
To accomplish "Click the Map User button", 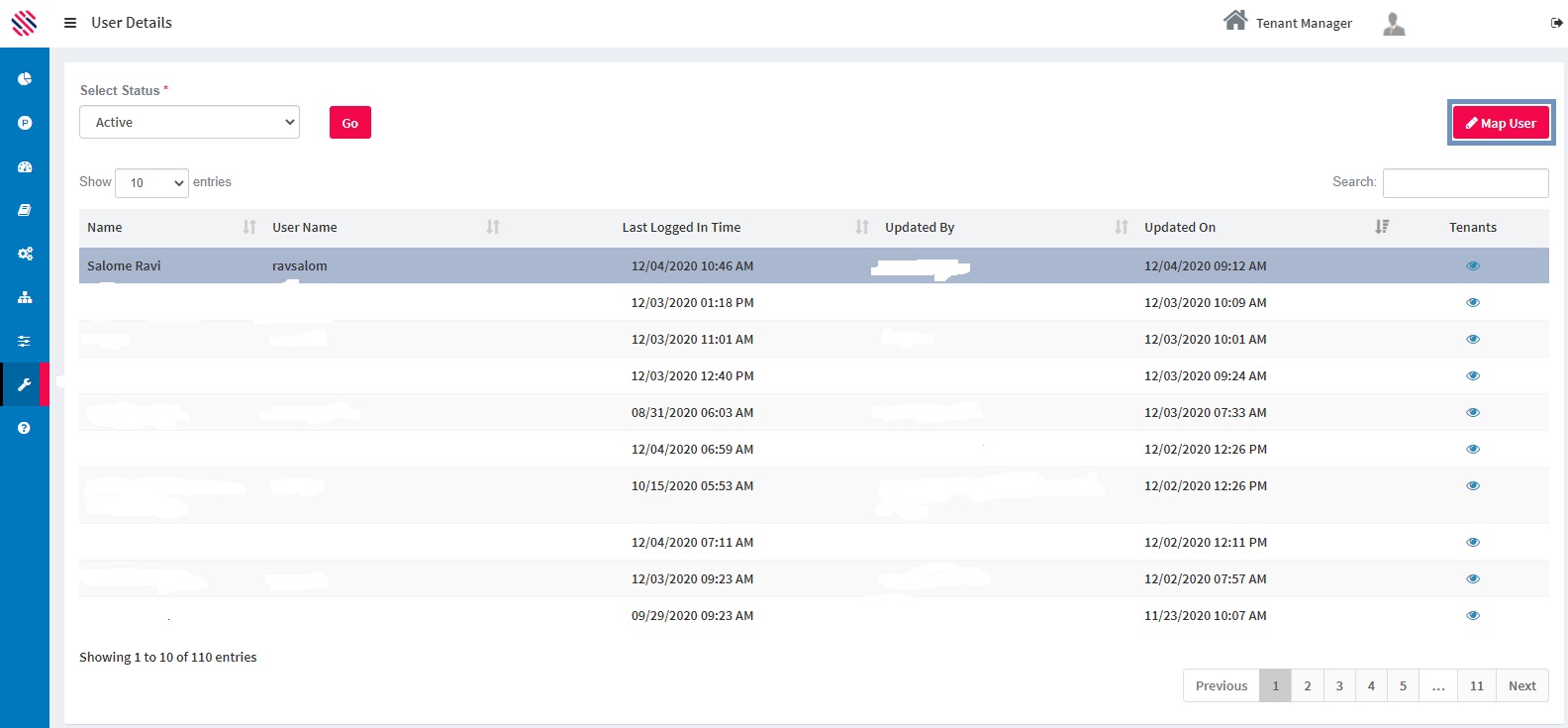I will (x=1501, y=123).
